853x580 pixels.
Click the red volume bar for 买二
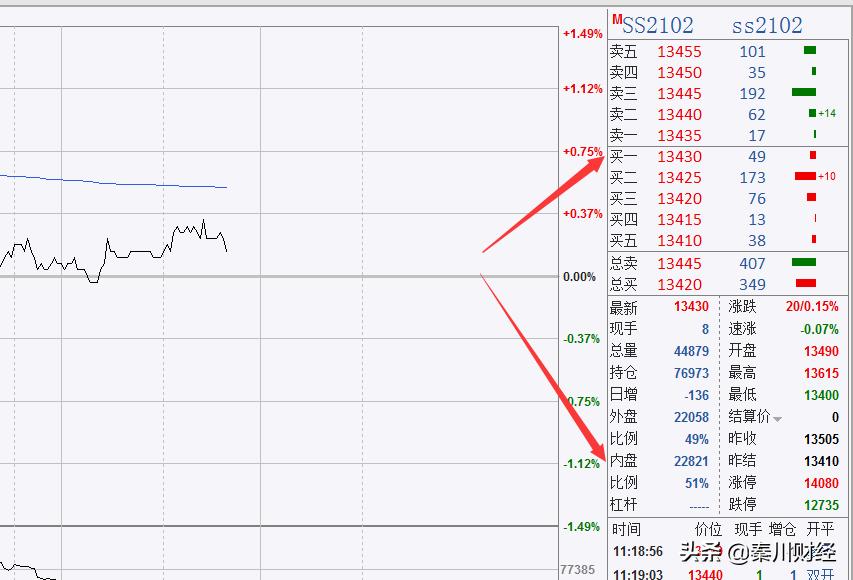pyautogui.click(x=805, y=176)
